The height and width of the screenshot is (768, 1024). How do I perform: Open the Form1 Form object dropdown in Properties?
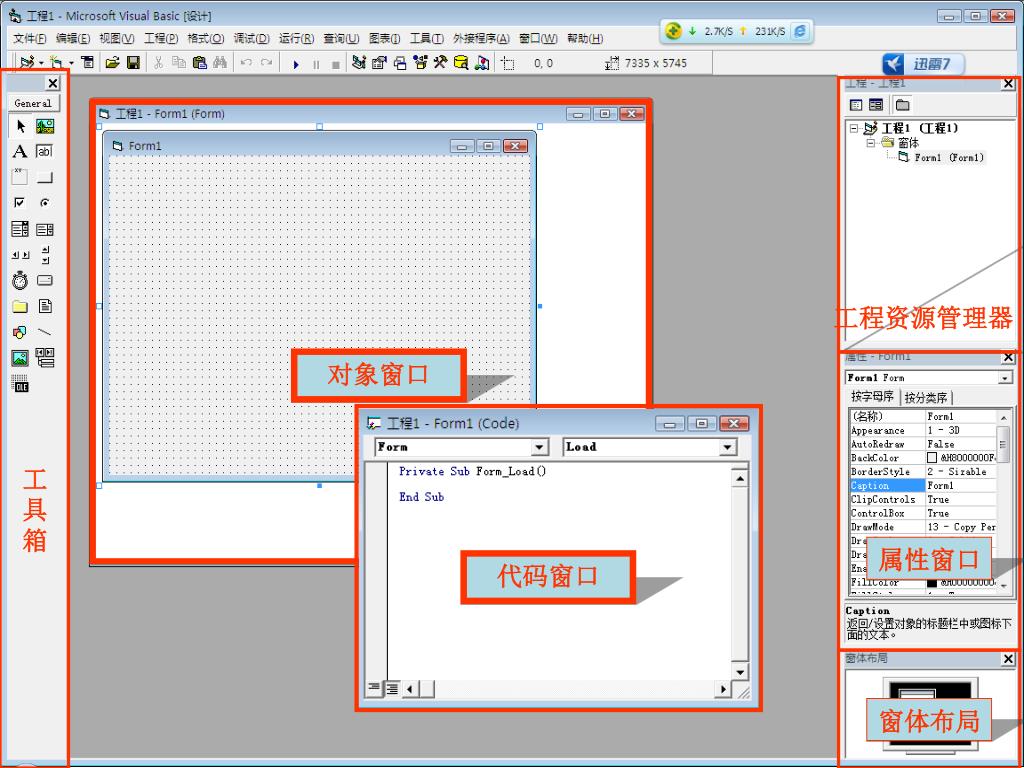point(1005,378)
